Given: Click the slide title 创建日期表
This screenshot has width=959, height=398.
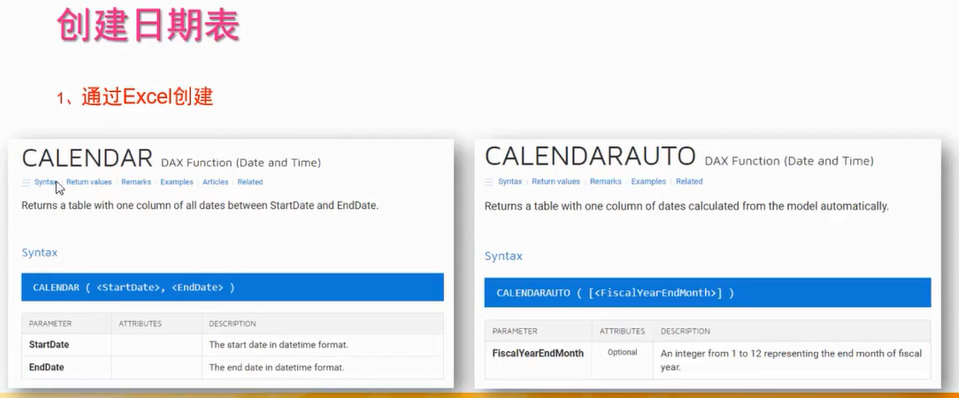Looking at the screenshot, I should click(x=147, y=24).
